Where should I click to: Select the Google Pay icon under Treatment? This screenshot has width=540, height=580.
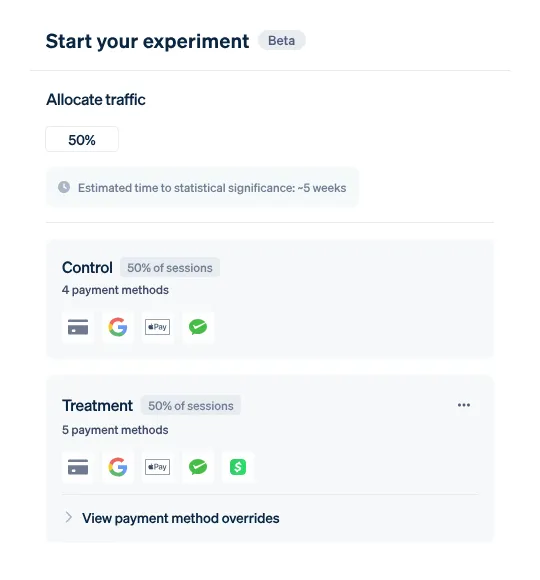[x=118, y=467]
